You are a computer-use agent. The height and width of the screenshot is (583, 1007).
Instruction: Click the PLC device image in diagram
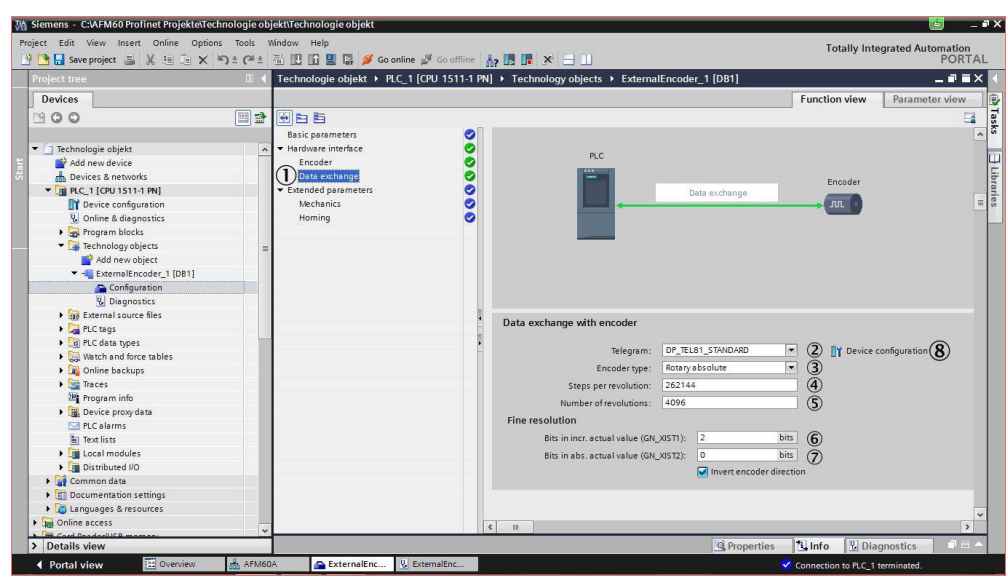click(596, 203)
